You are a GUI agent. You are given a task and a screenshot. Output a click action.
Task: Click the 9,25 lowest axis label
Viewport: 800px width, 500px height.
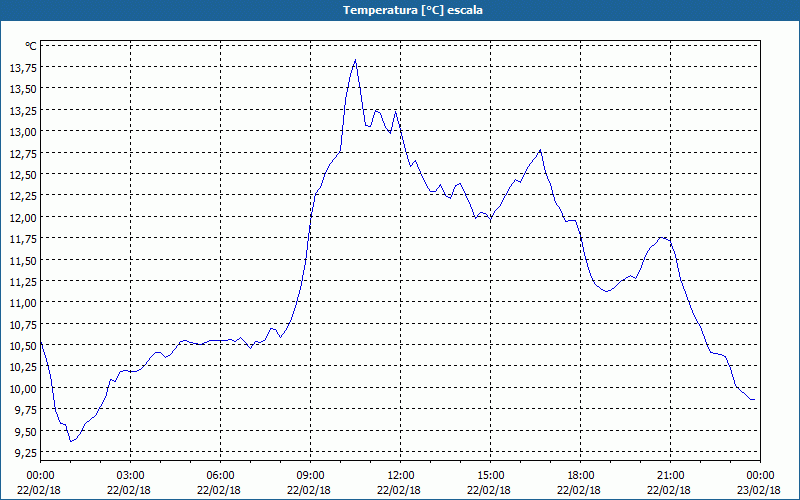coord(26,453)
